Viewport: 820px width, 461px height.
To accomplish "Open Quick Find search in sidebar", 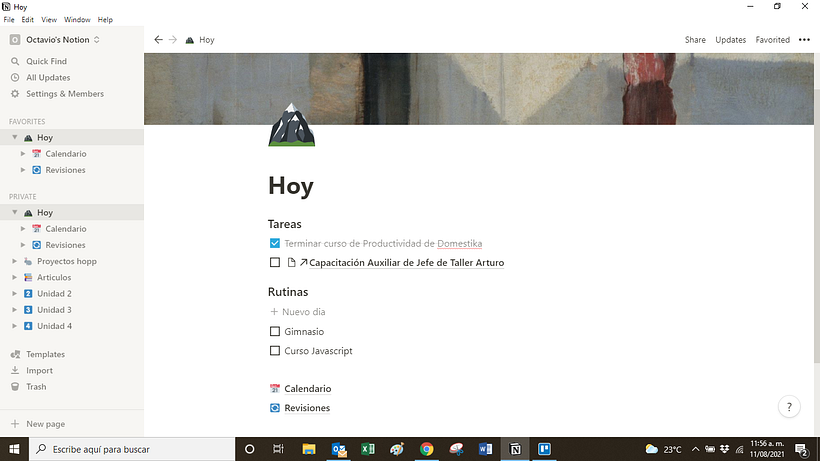I will pos(45,61).
